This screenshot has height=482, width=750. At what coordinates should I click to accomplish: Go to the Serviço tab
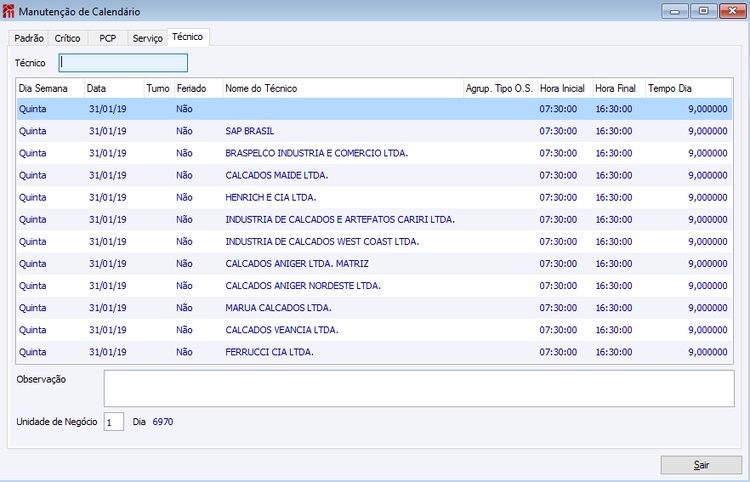[147, 38]
